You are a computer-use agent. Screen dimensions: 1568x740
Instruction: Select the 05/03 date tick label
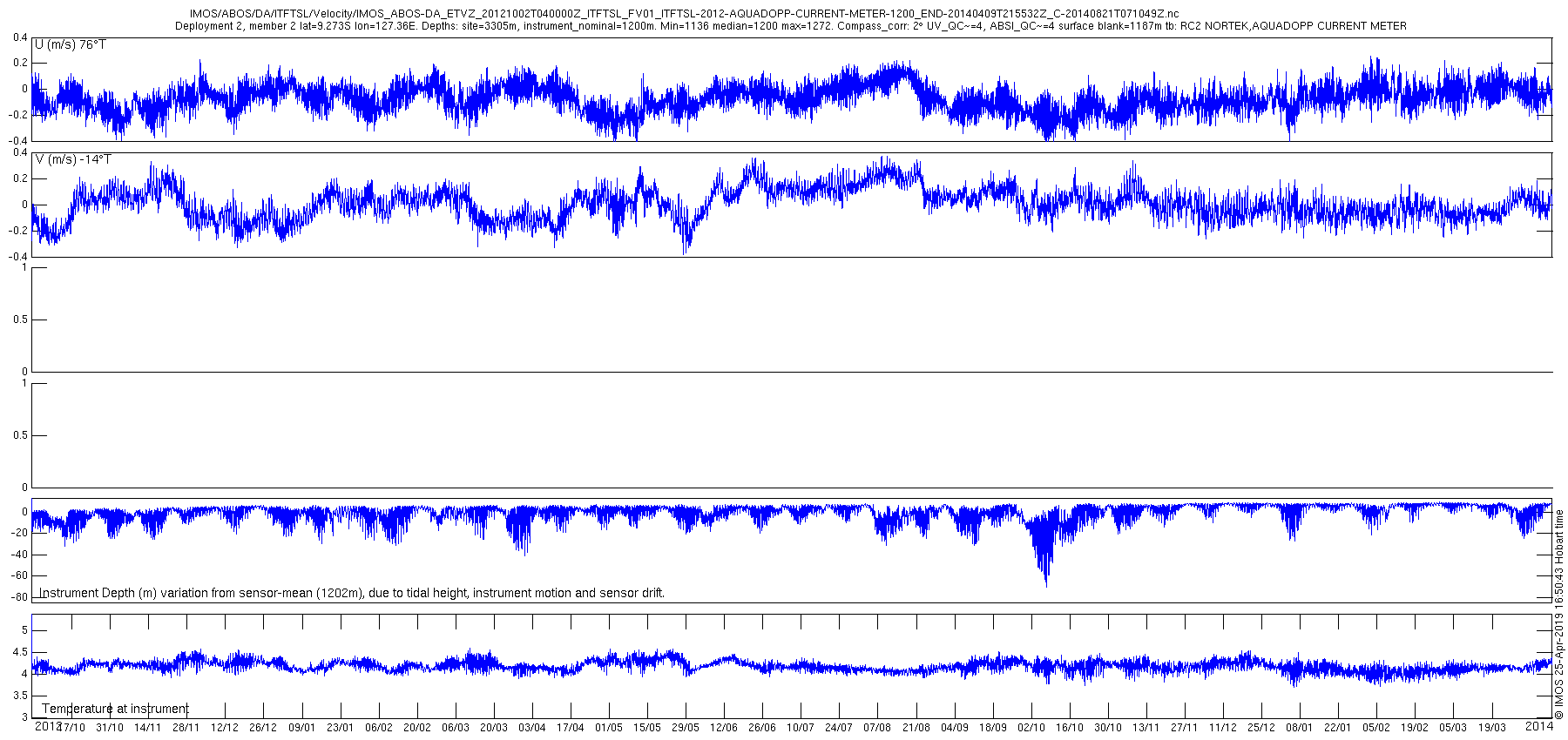tap(1454, 728)
